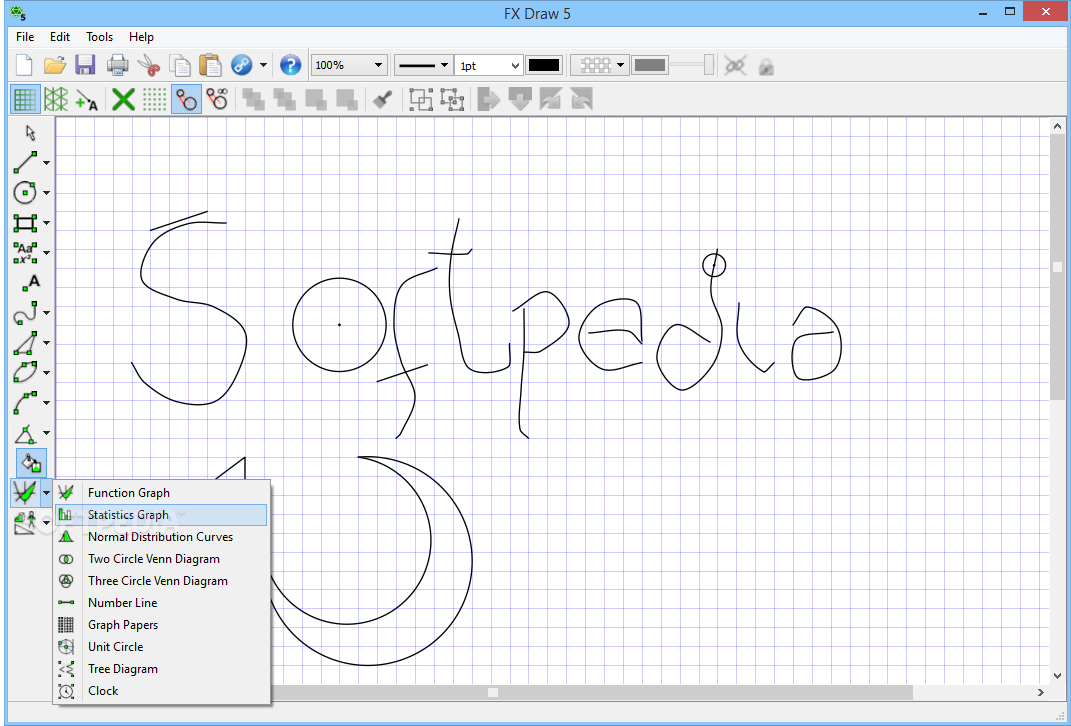Save the drawing with the floppy icon
Image resolution: width=1071 pixels, height=726 pixels.
coord(85,66)
